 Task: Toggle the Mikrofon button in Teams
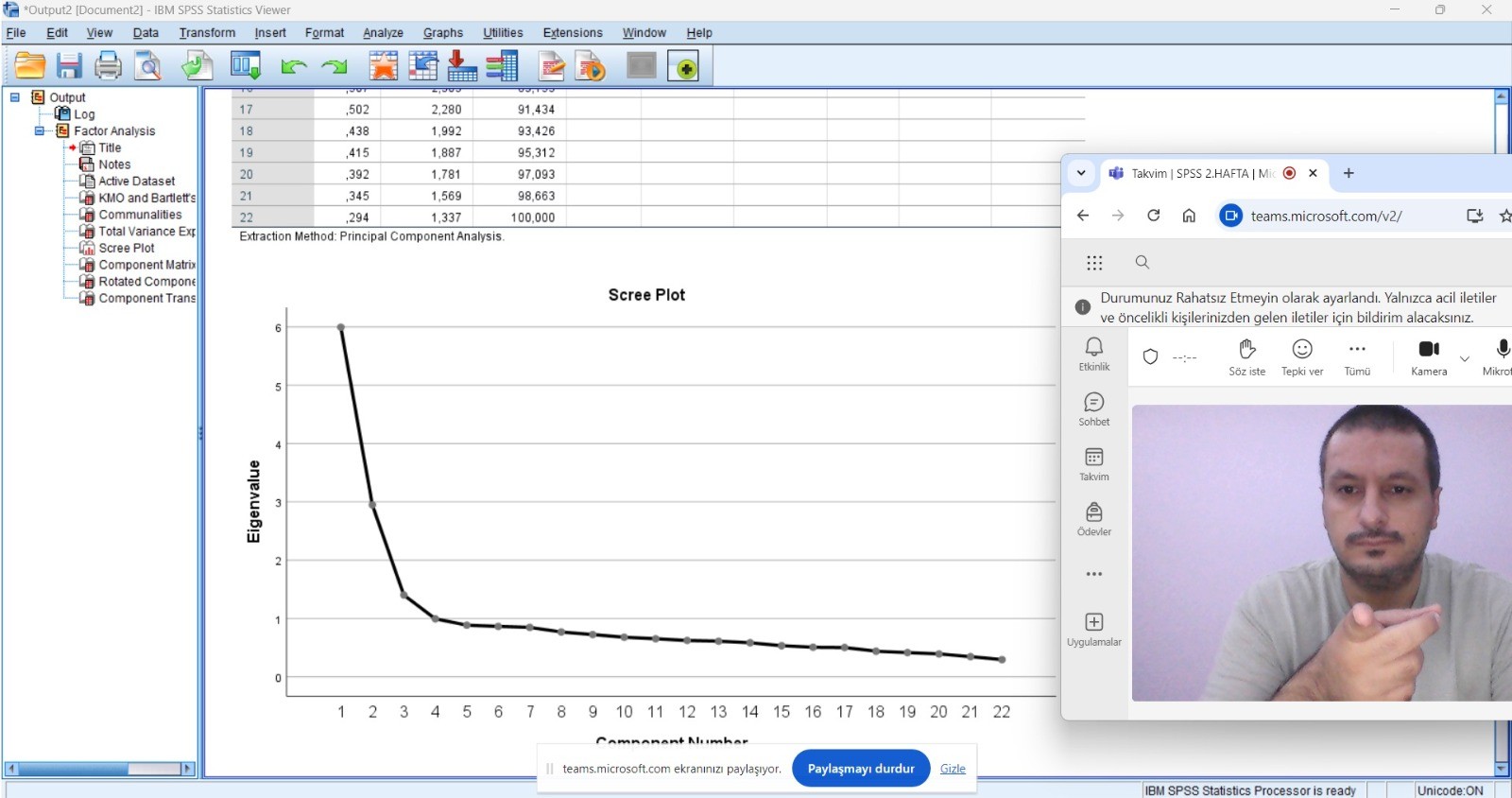tap(1500, 357)
